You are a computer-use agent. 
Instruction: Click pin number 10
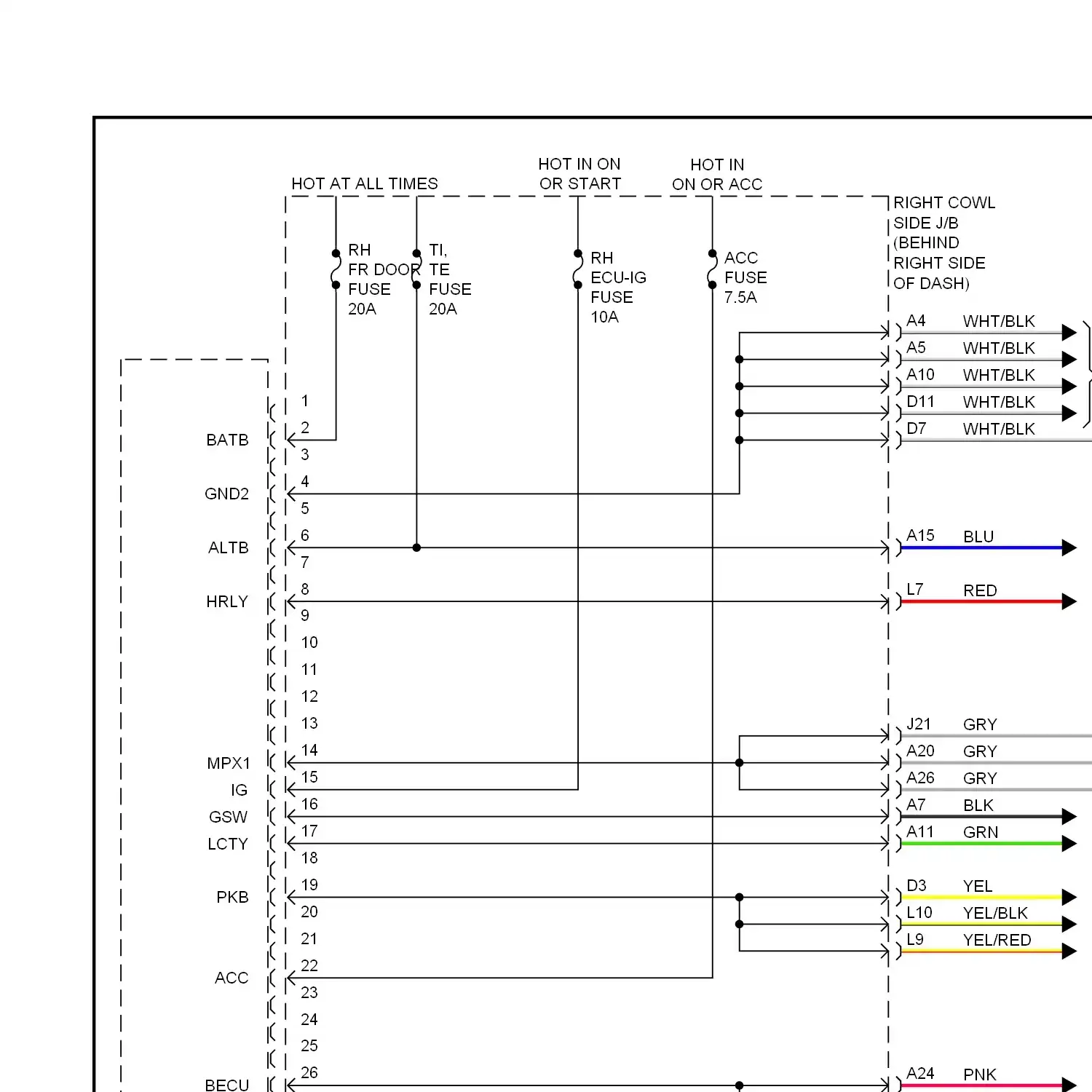click(309, 642)
